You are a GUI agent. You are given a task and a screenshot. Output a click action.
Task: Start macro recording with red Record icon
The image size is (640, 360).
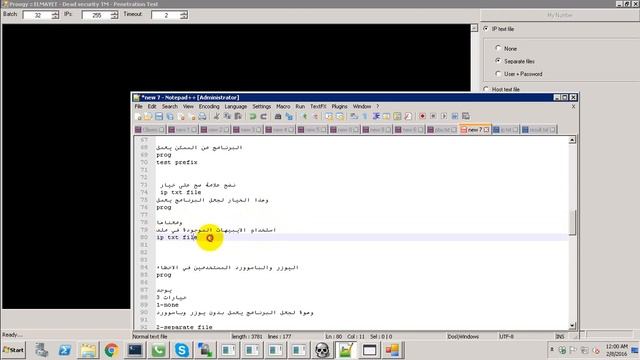[x=422, y=117]
